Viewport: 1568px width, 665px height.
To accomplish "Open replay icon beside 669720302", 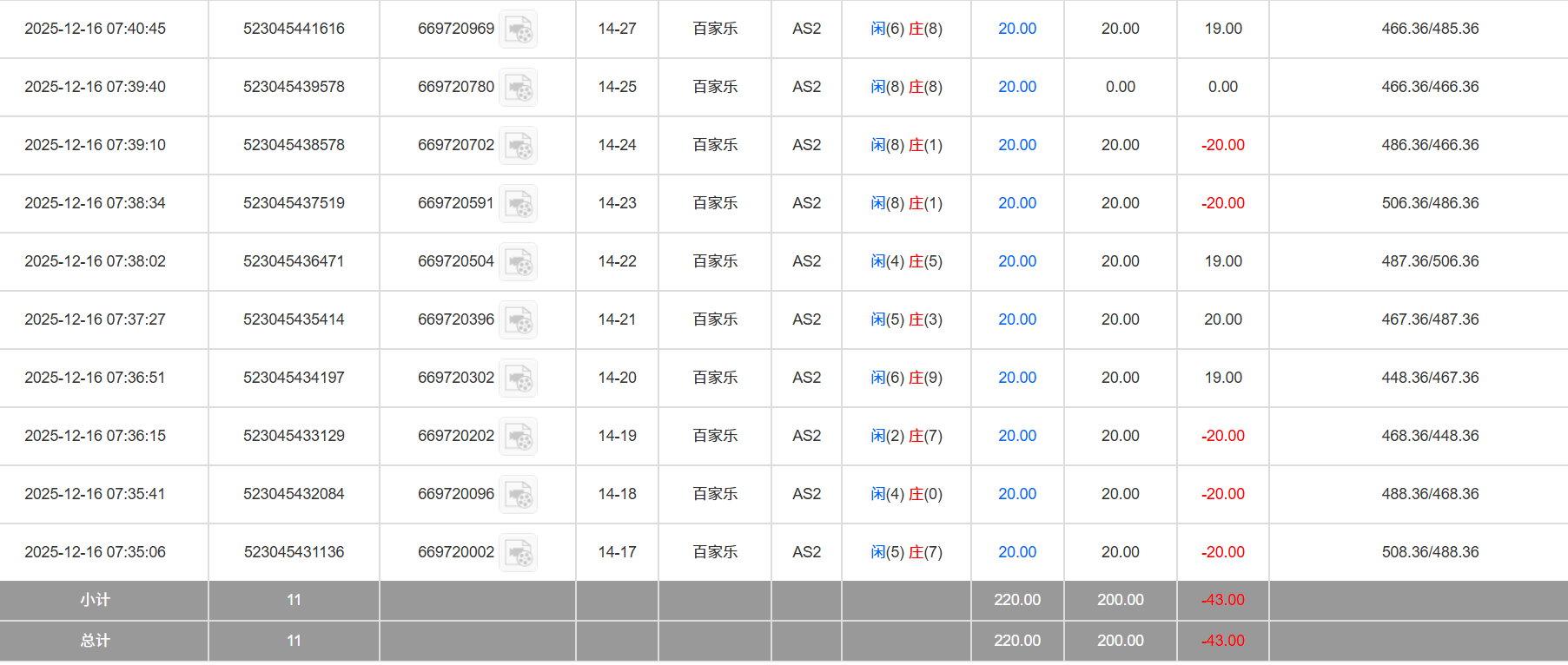I will pyautogui.click(x=519, y=379).
